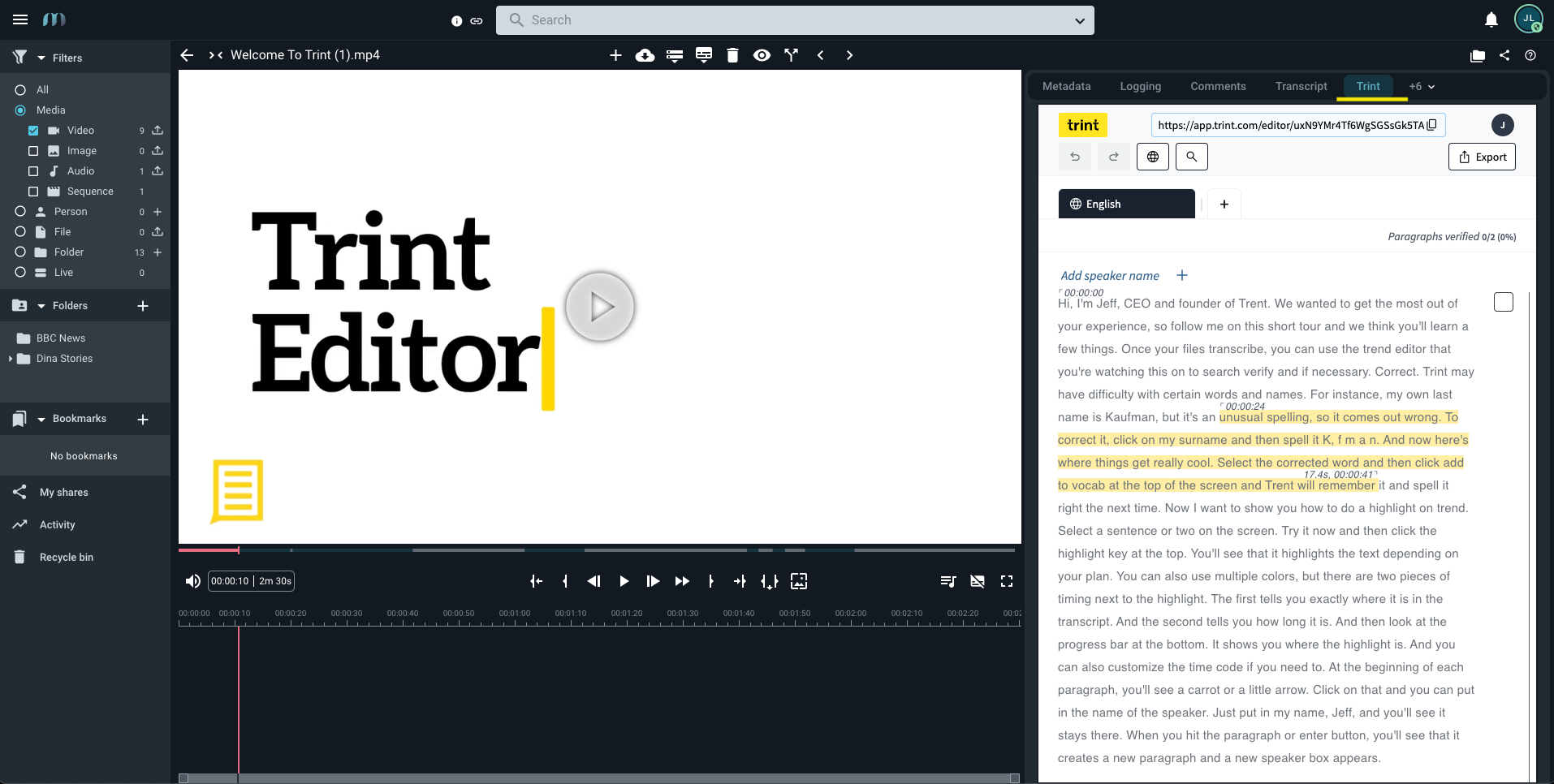
Task: Click the Export button
Action: point(1483,157)
